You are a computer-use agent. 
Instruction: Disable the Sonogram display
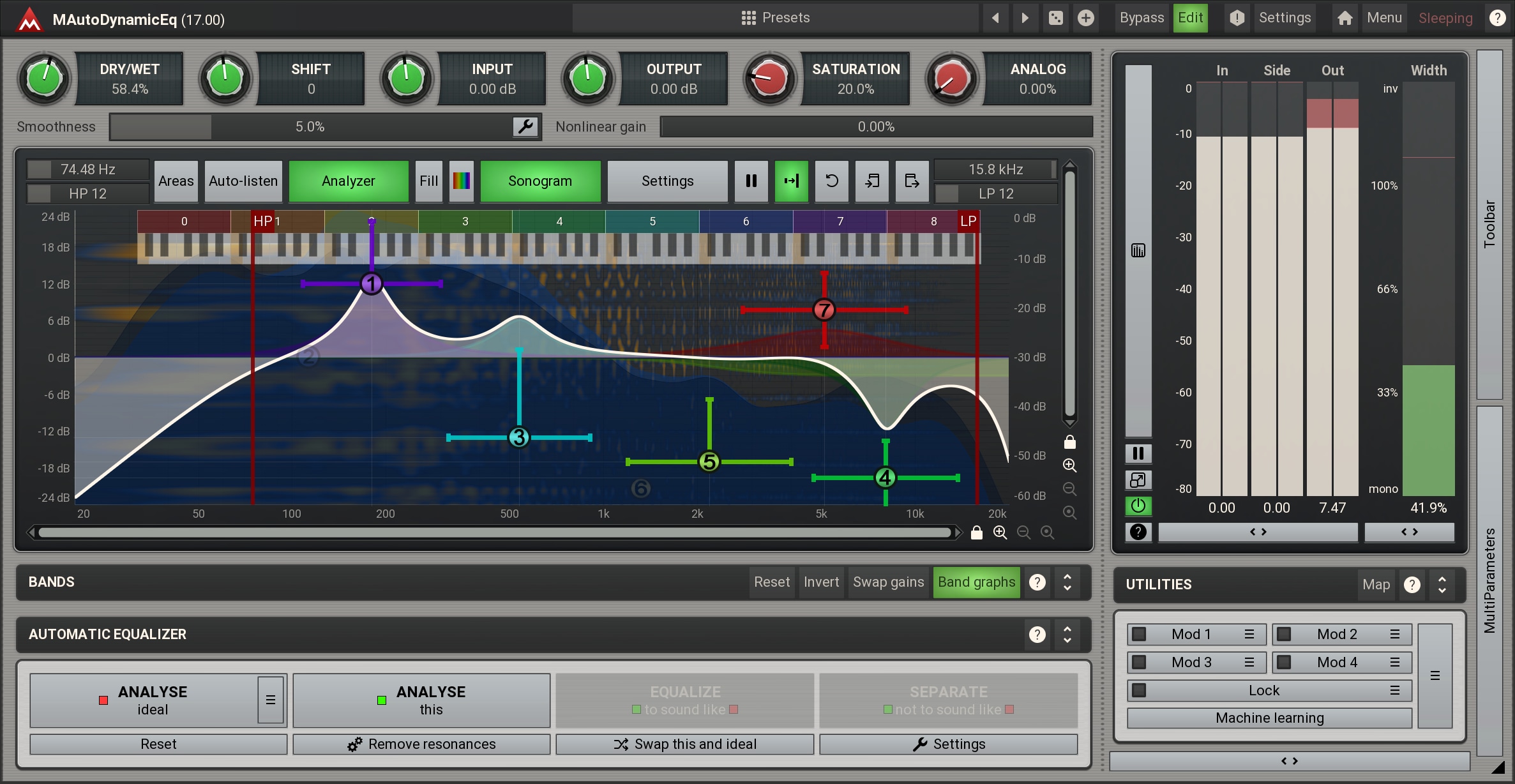point(539,181)
